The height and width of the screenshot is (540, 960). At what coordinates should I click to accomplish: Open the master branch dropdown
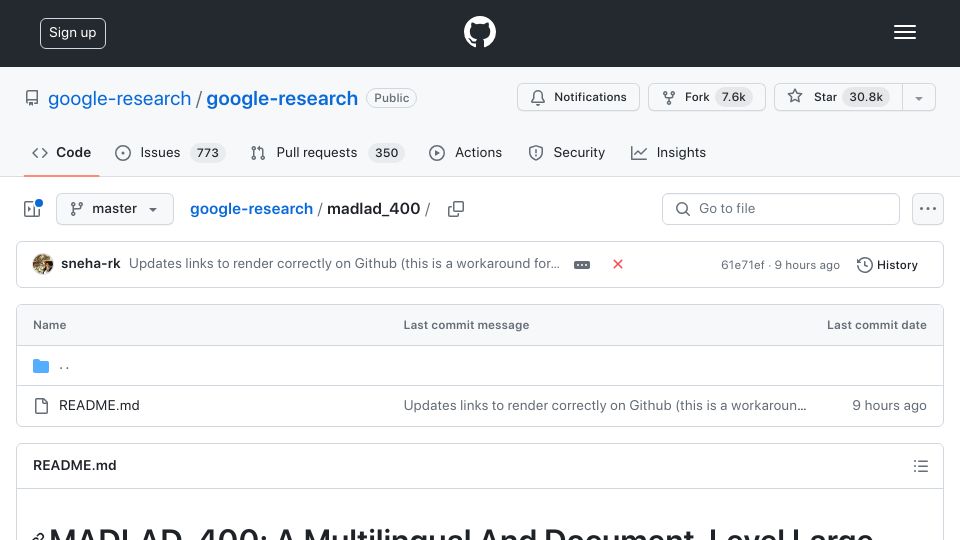pos(114,209)
